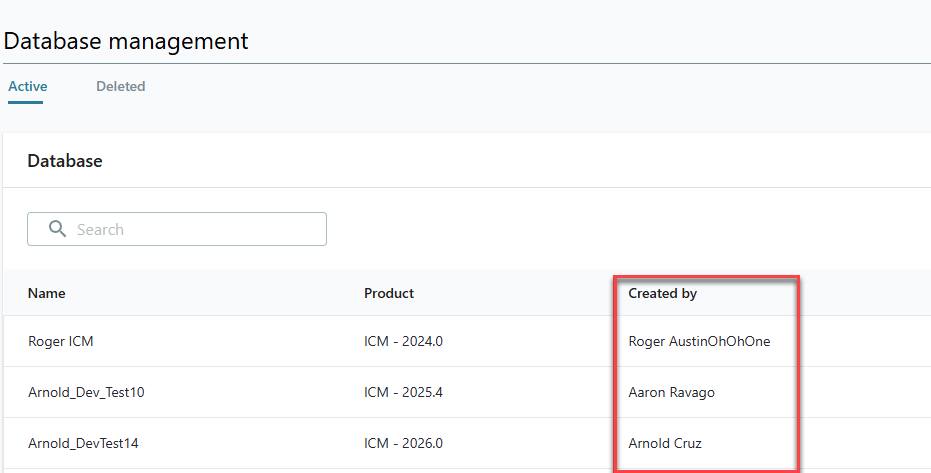The image size is (931, 473).
Task: Click the Database section heading
Action: click(65, 160)
